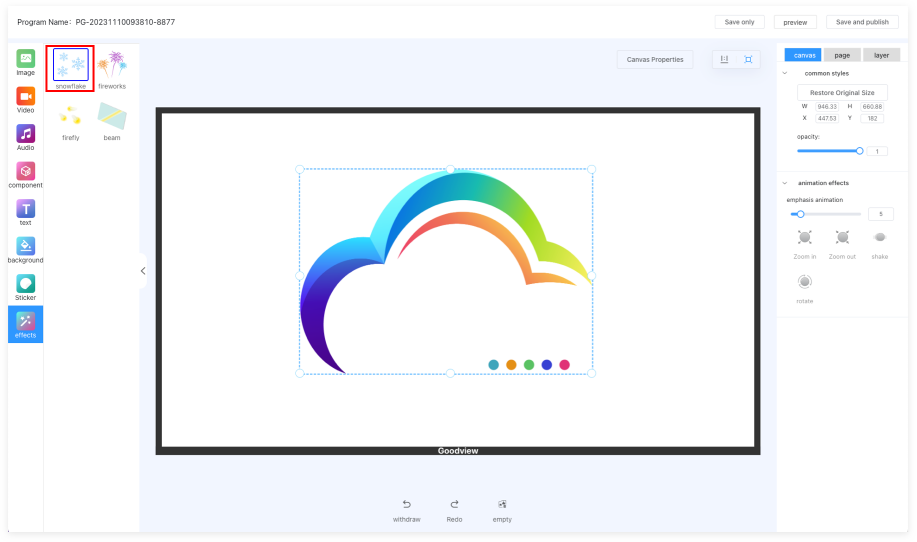The height and width of the screenshot is (542, 917).
Task: Click the X position input field
Action: tap(827, 118)
